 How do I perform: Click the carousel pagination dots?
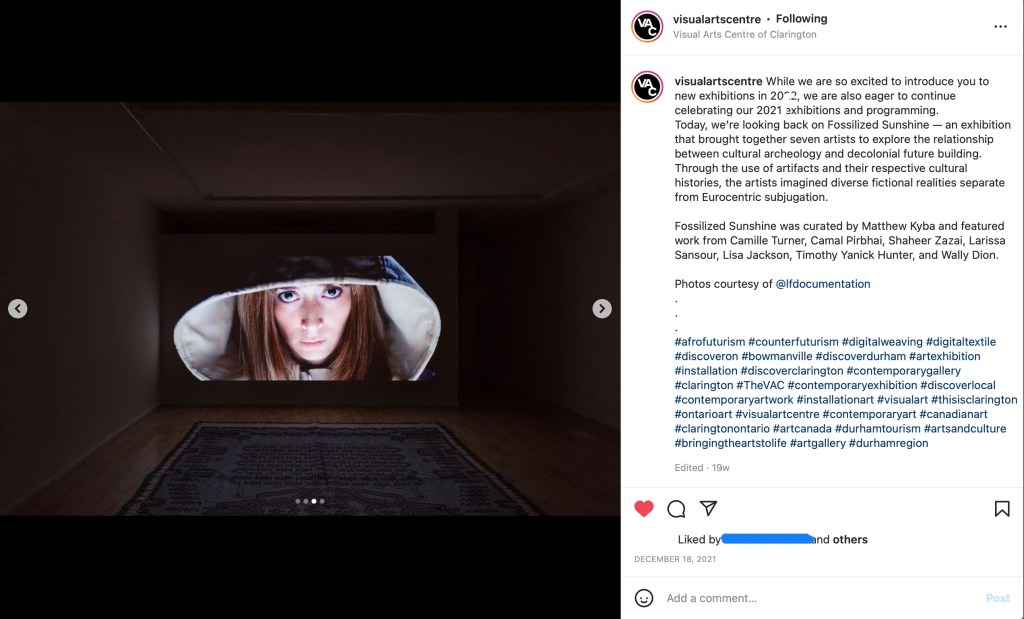310,501
